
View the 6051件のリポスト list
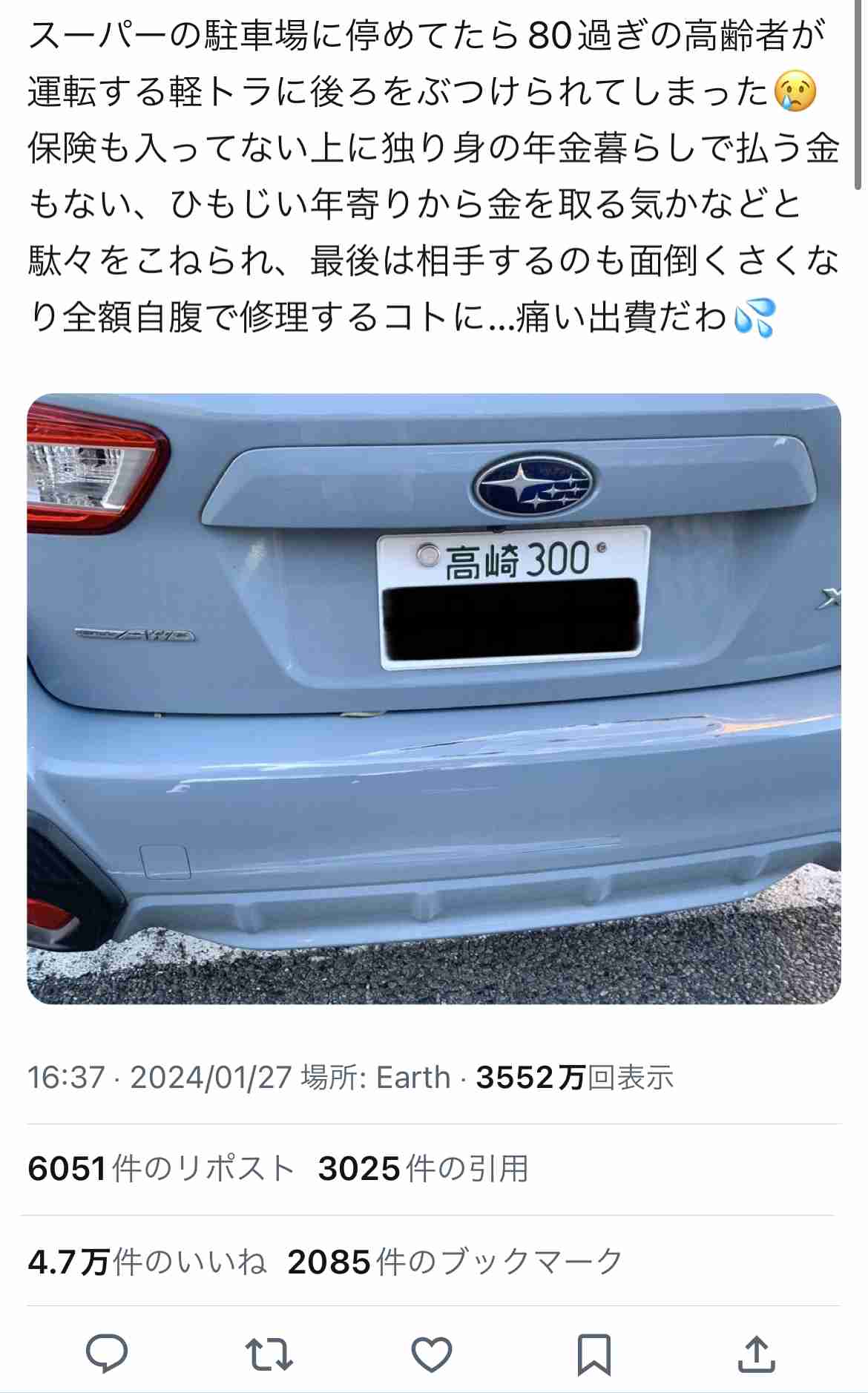coord(161,1168)
